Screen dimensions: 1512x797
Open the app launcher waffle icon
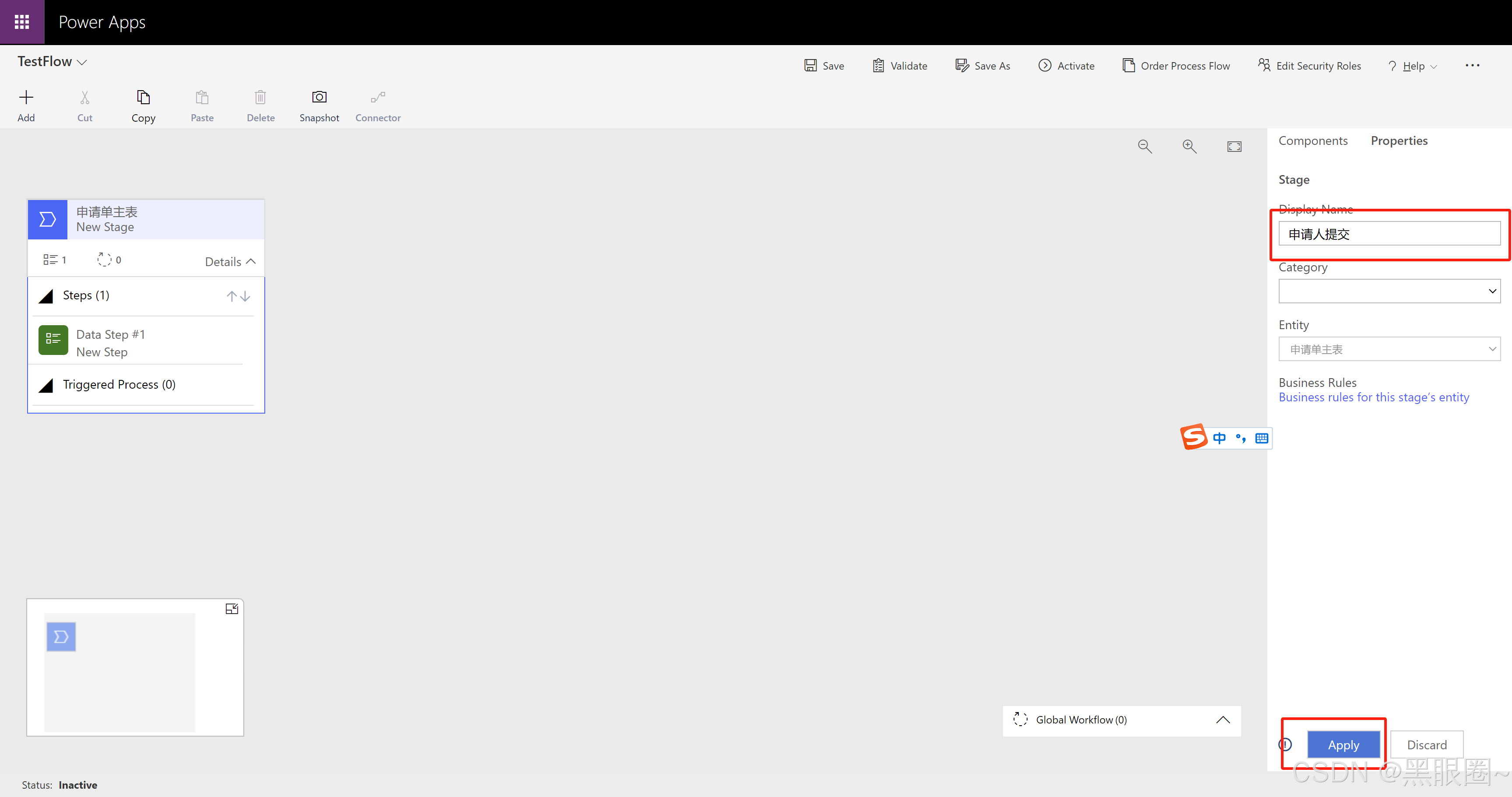coord(22,22)
